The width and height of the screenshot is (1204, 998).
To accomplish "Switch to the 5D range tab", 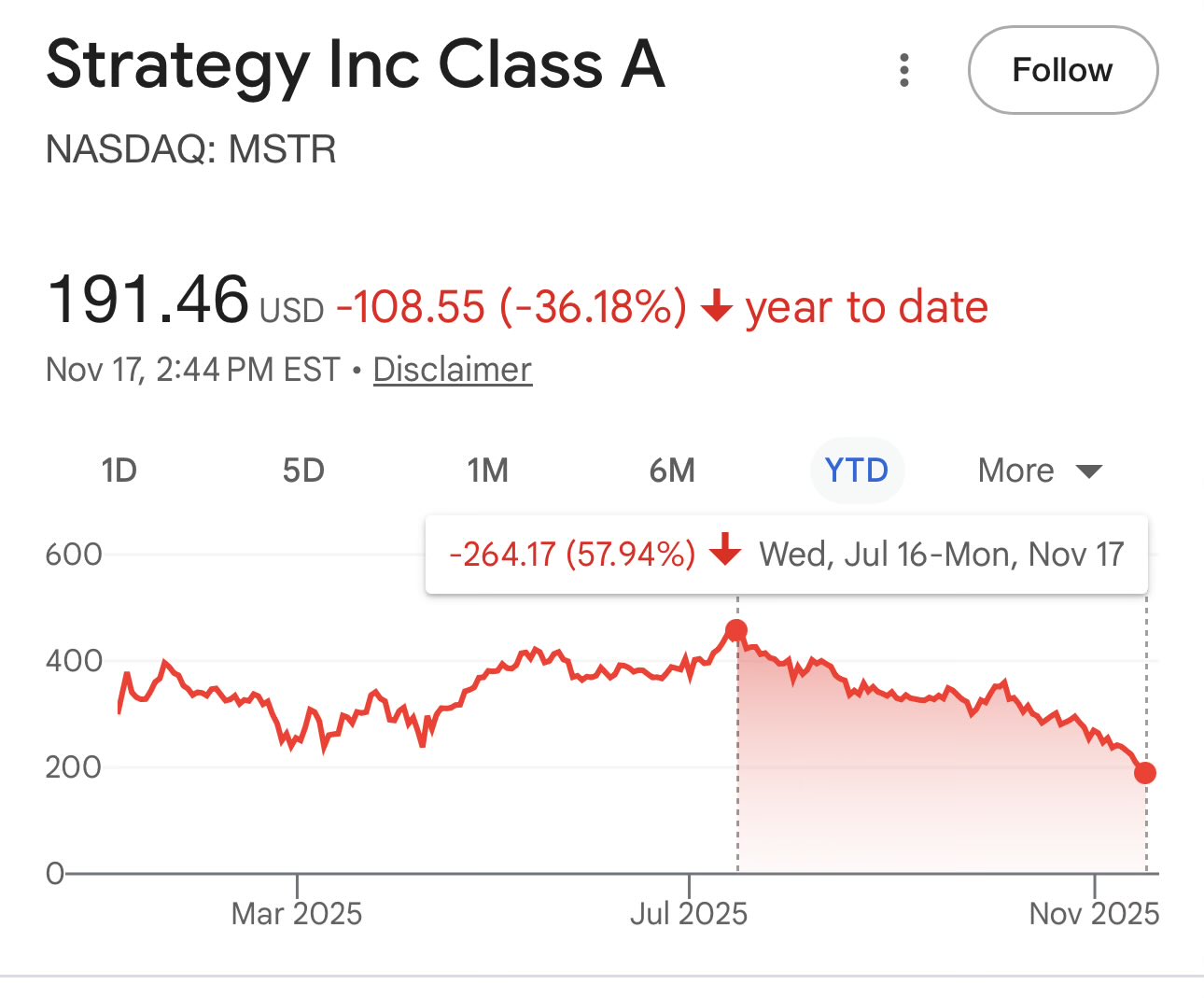I will point(303,471).
